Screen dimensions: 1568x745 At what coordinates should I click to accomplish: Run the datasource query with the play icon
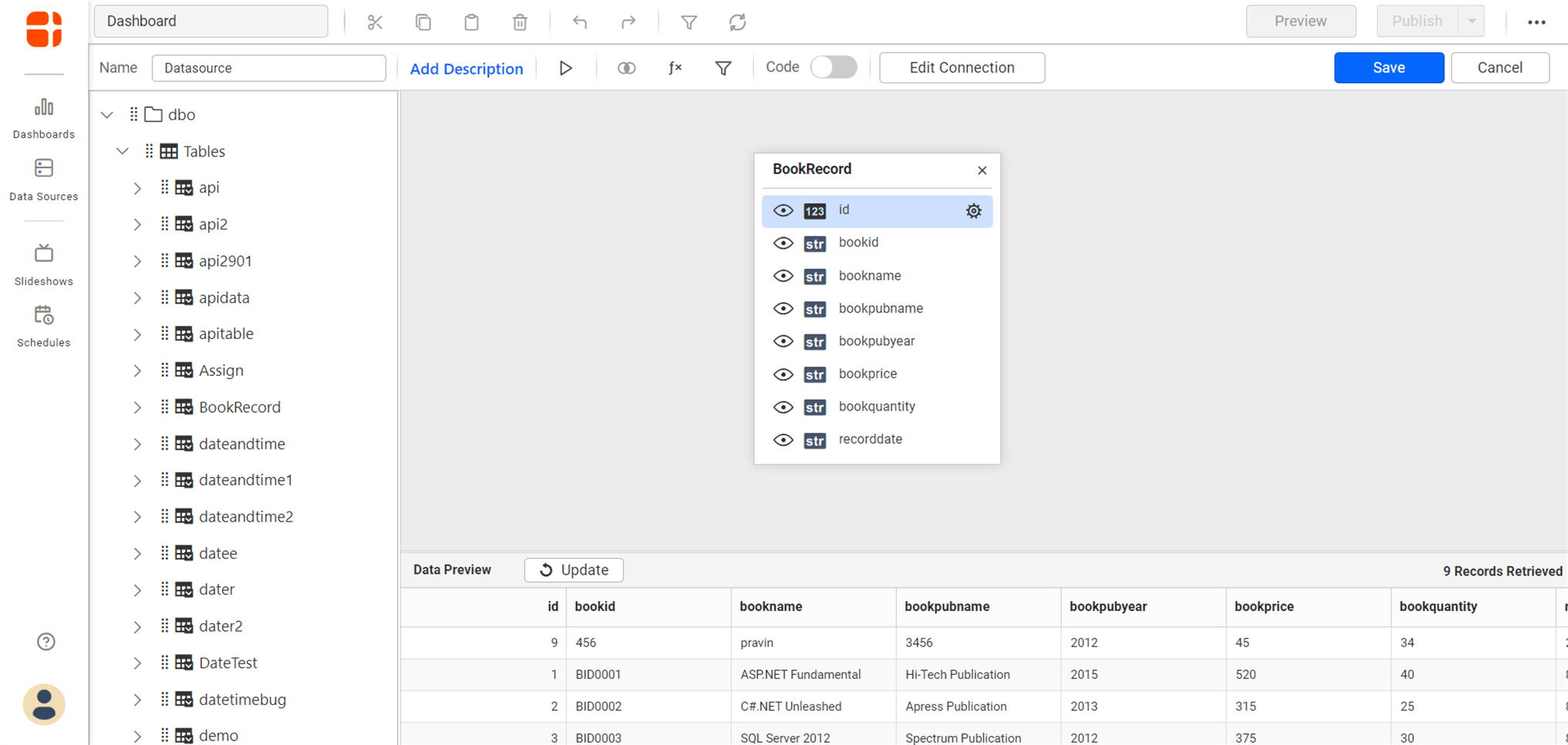tap(566, 68)
